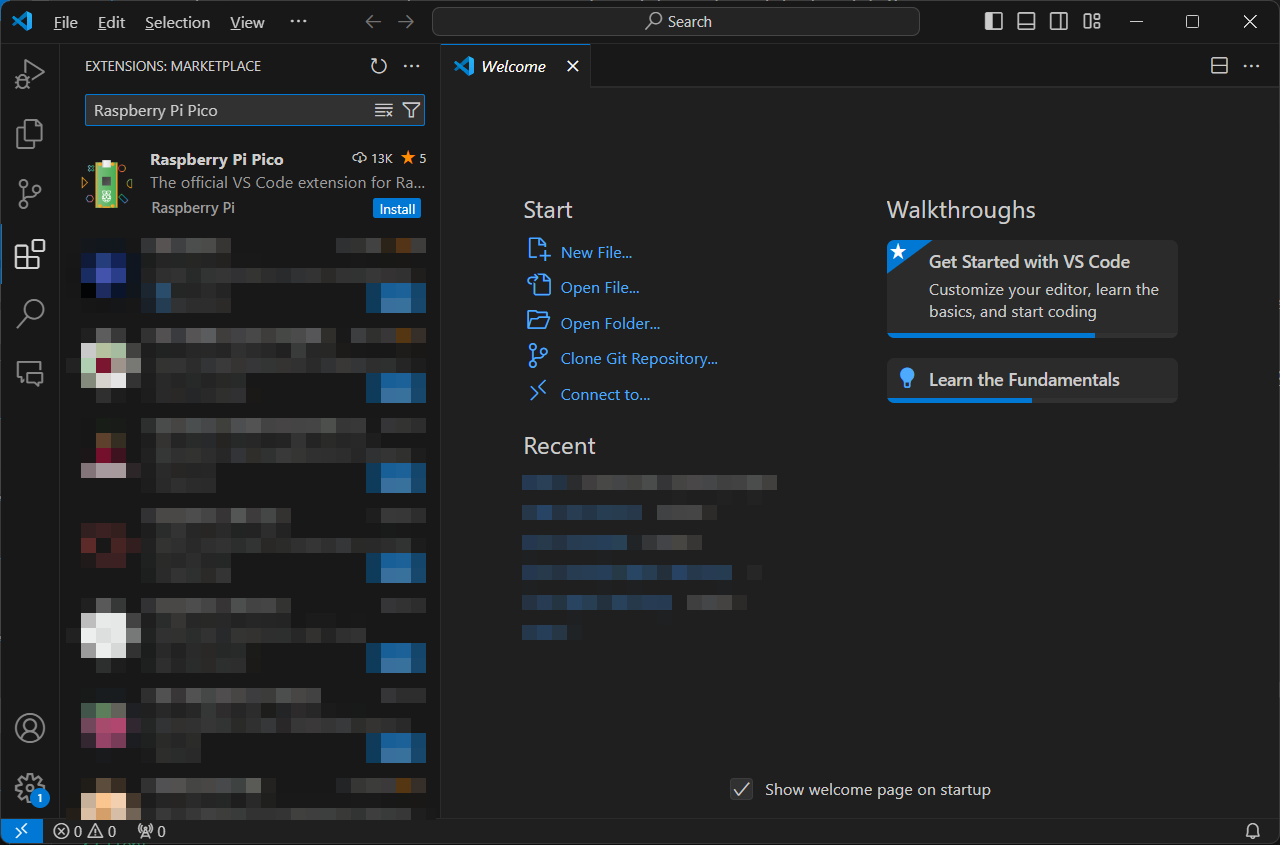Click the Open Folder... link

610,324
